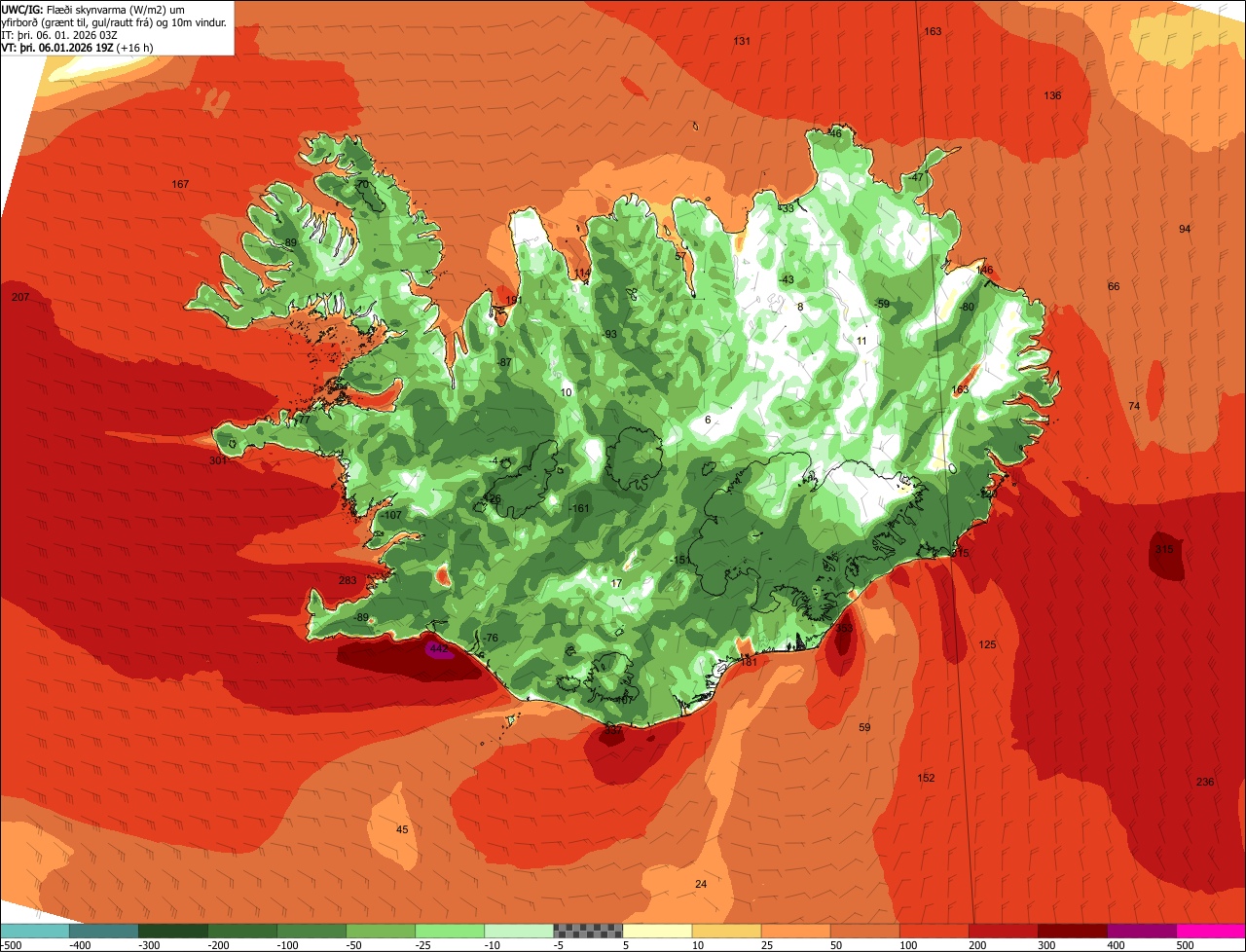The height and width of the screenshot is (952, 1246).
Task: Click the 152 value in the sea south of the east coast
Action: [x=926, y=778]
